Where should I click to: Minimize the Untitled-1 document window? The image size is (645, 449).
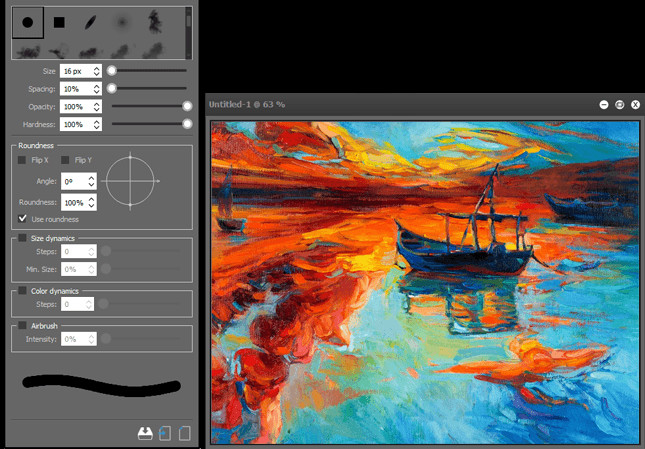point(604,104)
